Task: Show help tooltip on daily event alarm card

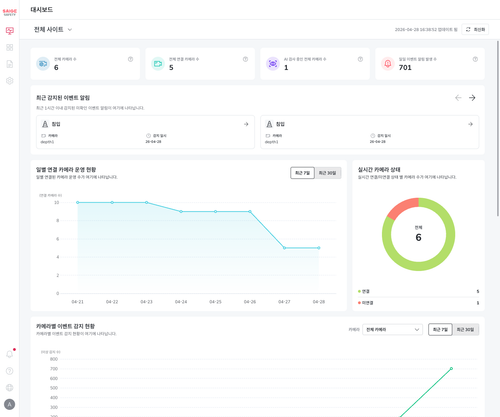Action: click(x=475, y=59)
